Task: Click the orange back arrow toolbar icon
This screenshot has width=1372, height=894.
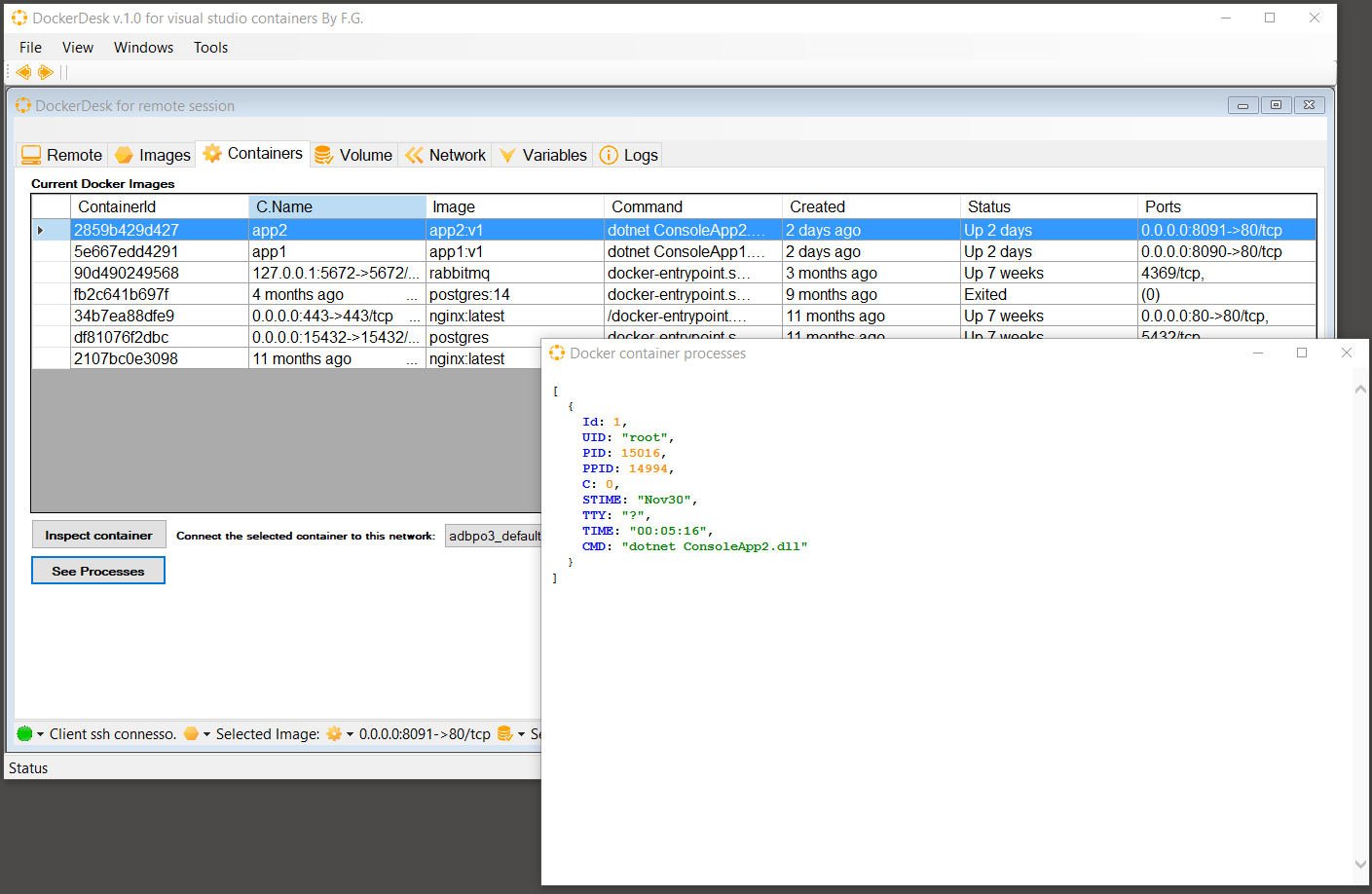Action: point(22,71)
